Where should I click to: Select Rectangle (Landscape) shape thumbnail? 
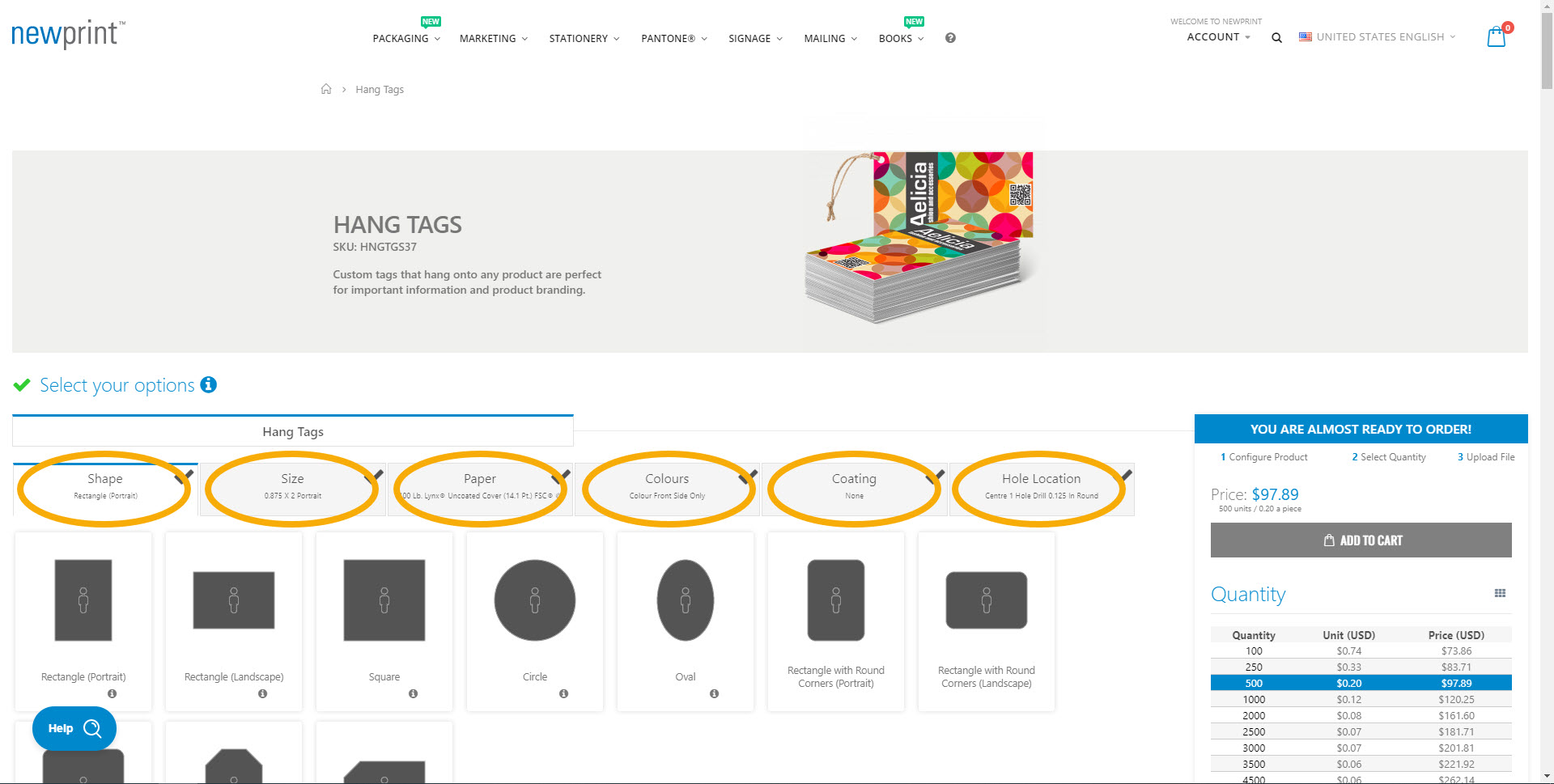pyautogui.click(x=234, y=600)
